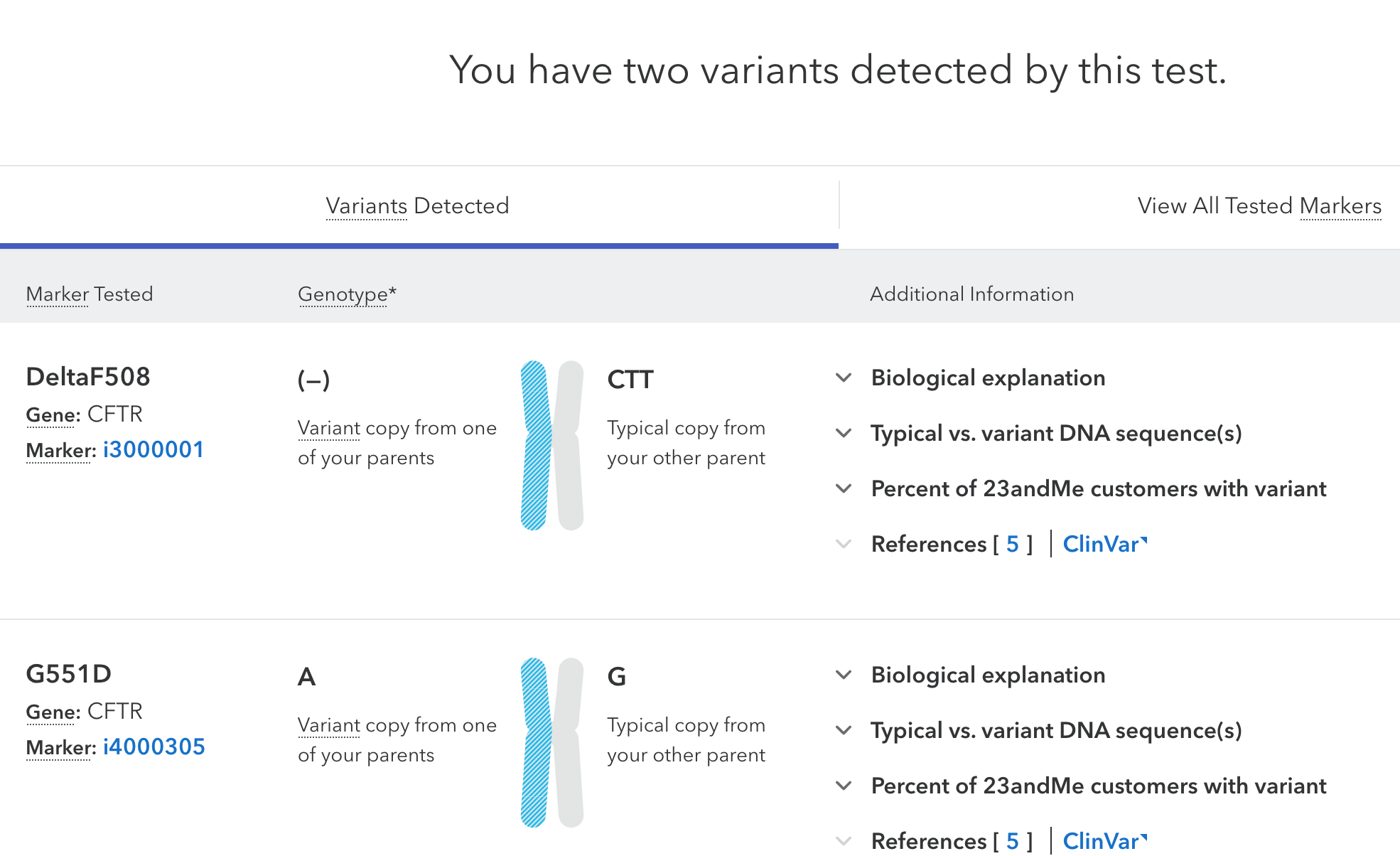Expand G551D Typical vs. variant DNA sequence(s)
Viewport: 1400px width, 856px height.
[844, 730]
